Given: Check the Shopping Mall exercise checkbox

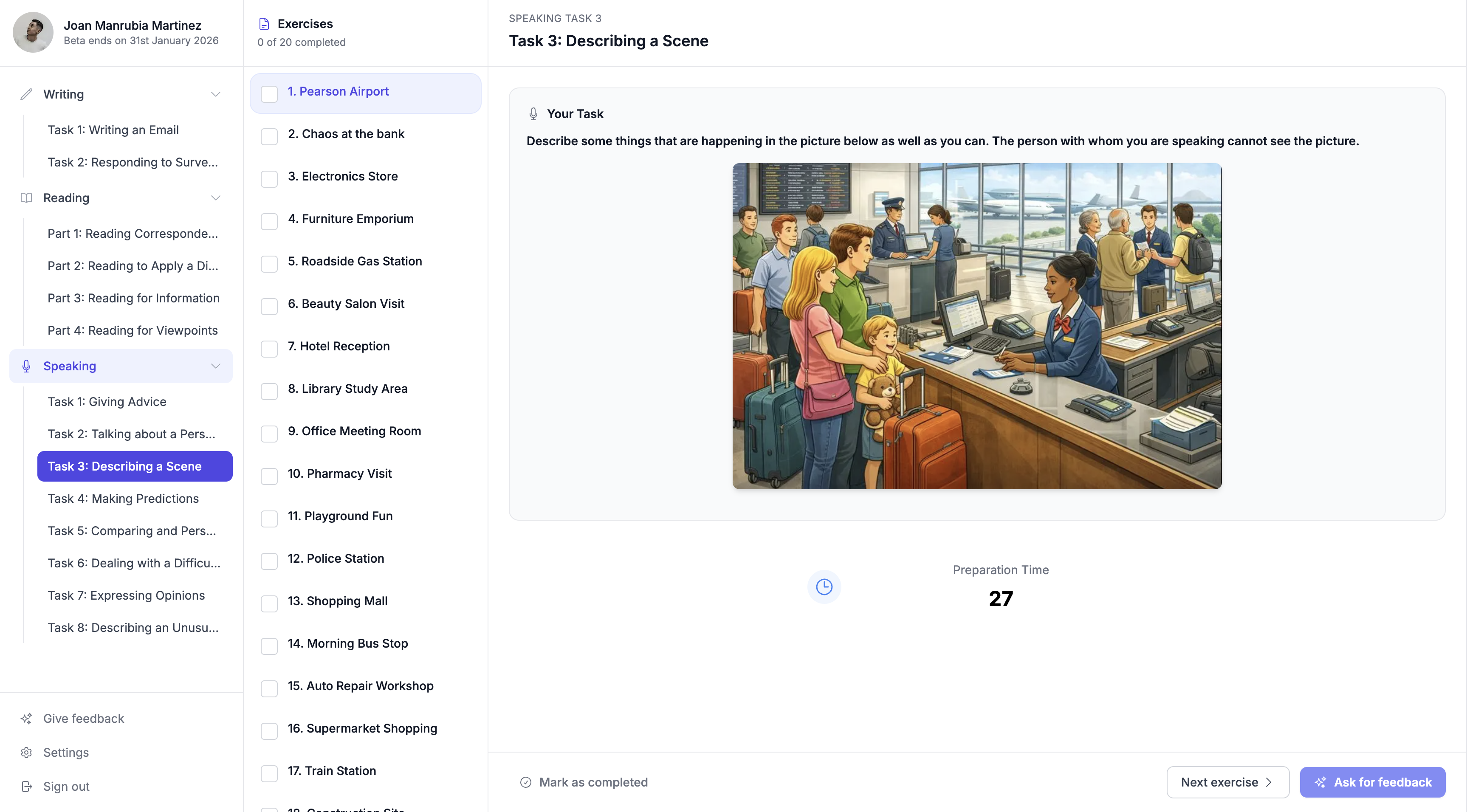Looking at the screenshot, I should [269, 603].
